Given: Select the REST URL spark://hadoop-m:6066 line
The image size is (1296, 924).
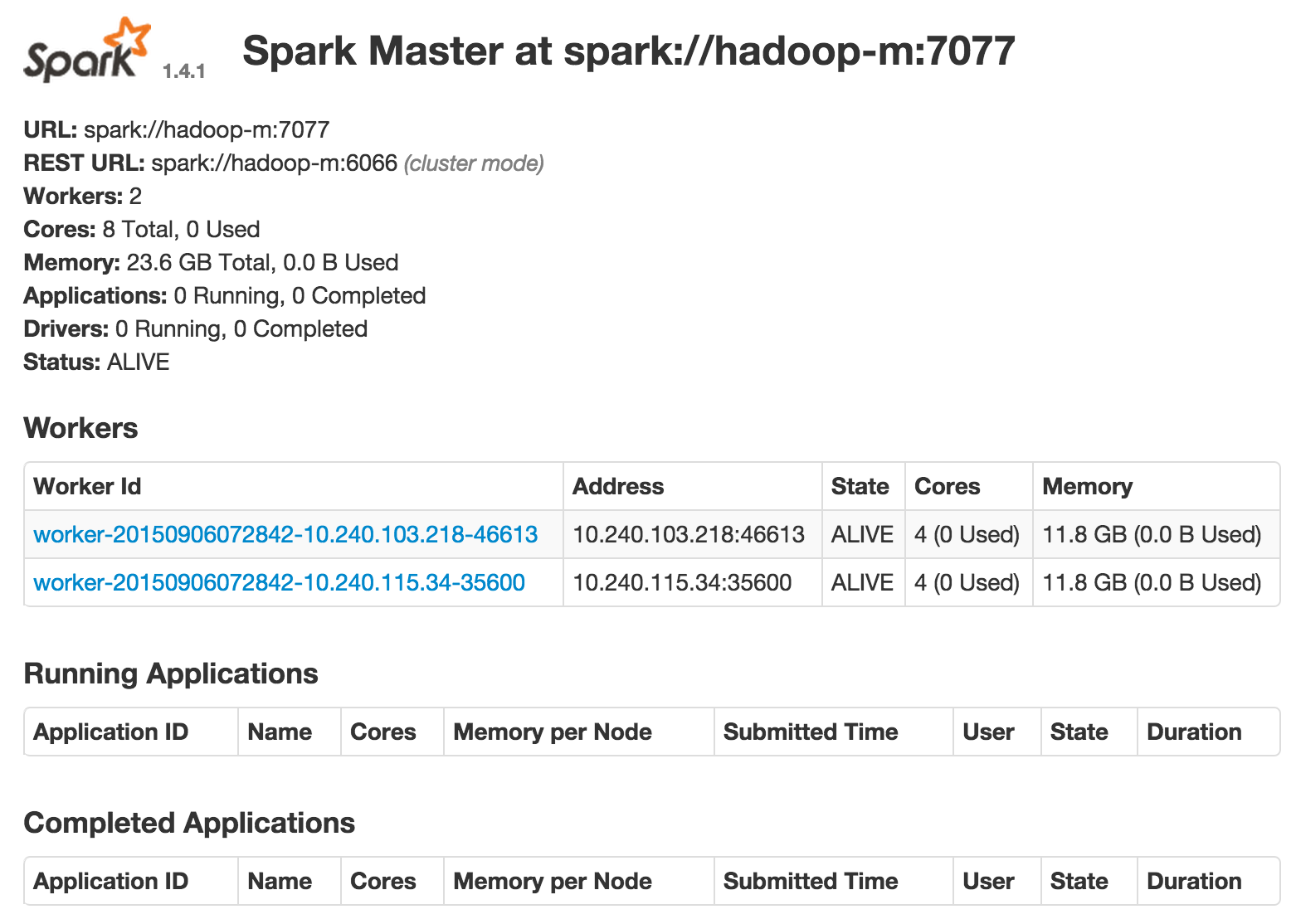Looking at the screenshot, I should (x=284, y=163).
